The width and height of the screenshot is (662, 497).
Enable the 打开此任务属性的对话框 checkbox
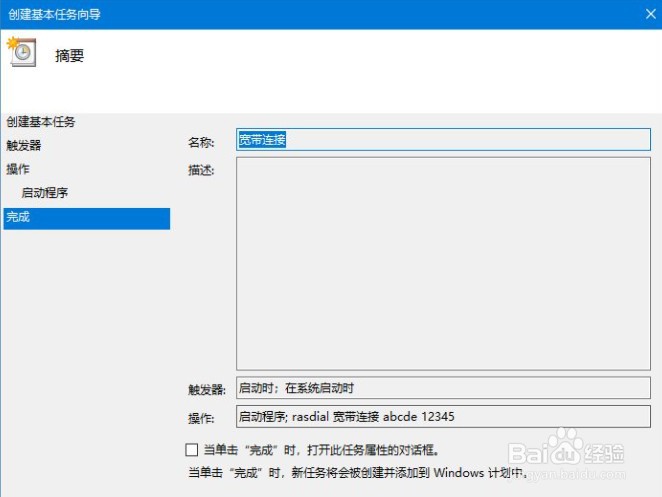192,450
